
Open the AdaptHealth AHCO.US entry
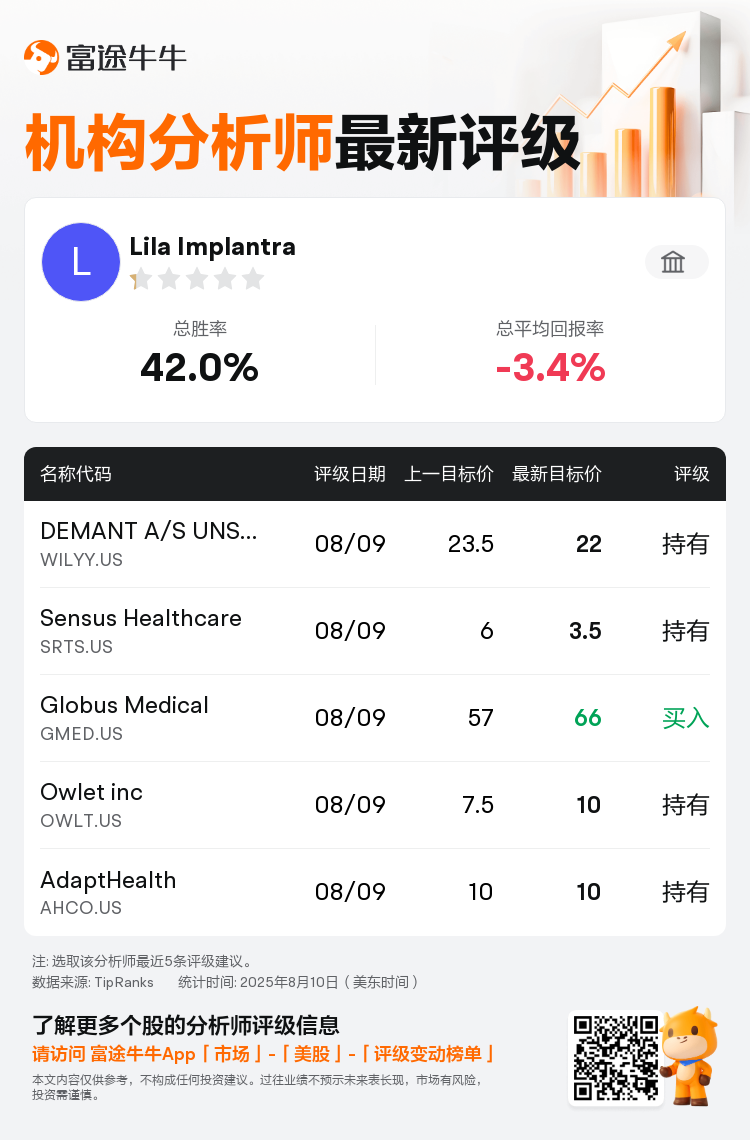375,892
